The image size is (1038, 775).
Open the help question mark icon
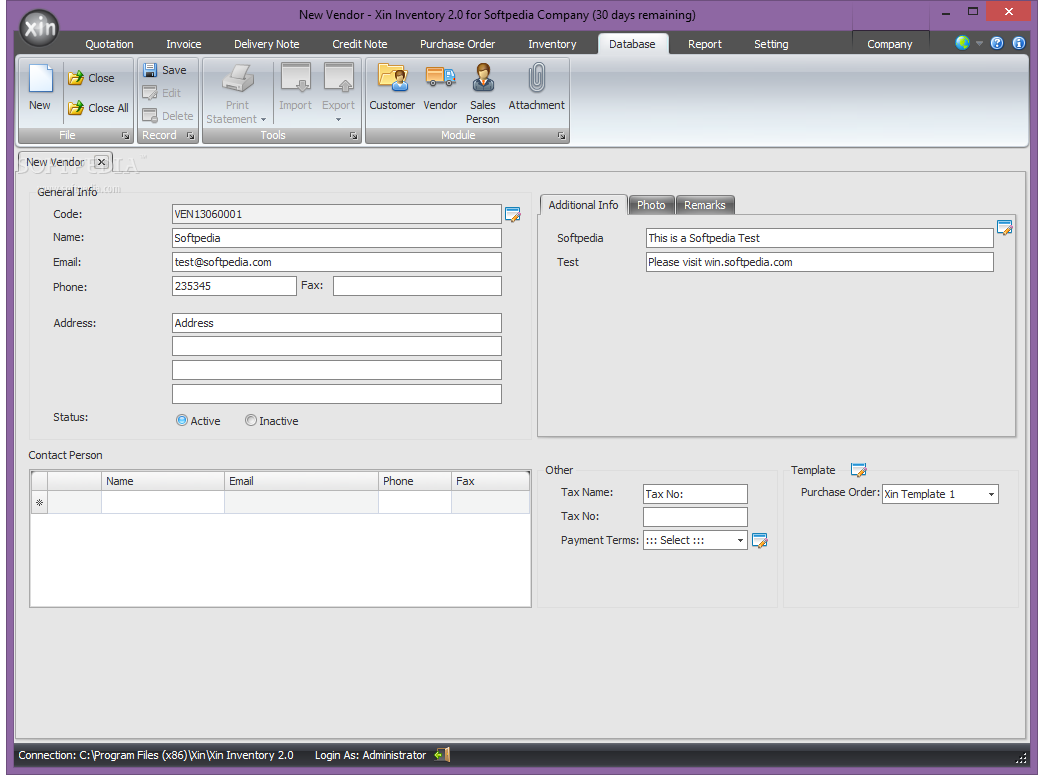996,43
